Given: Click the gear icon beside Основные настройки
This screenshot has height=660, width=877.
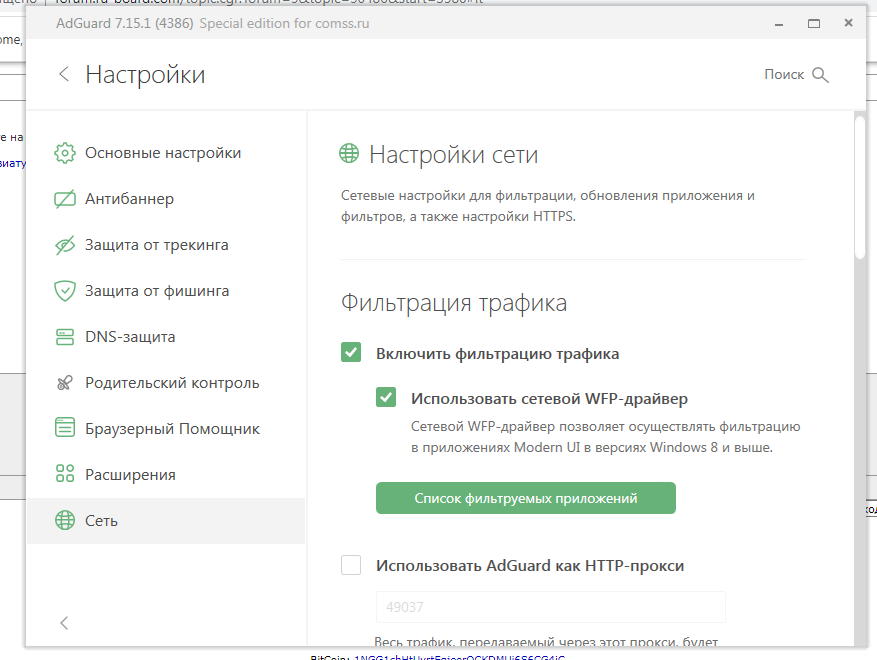Looking at the screenshot, I should [x=65, y=153].
